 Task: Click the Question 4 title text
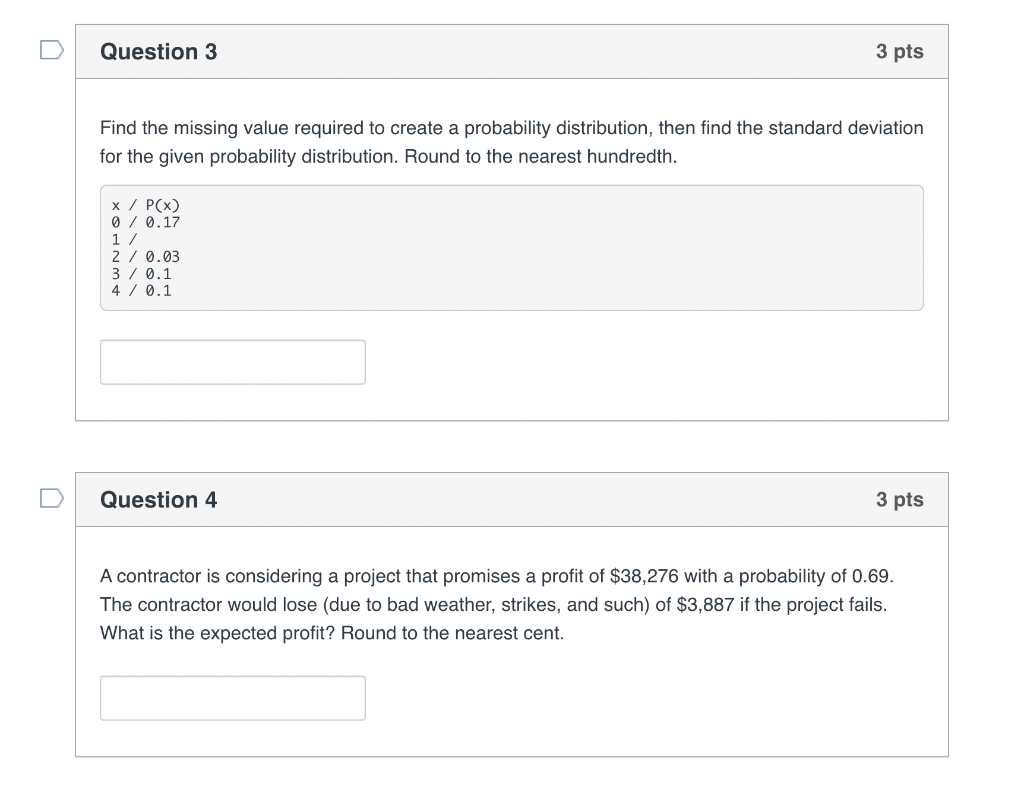pyautogui.click(x=157, y=499)
